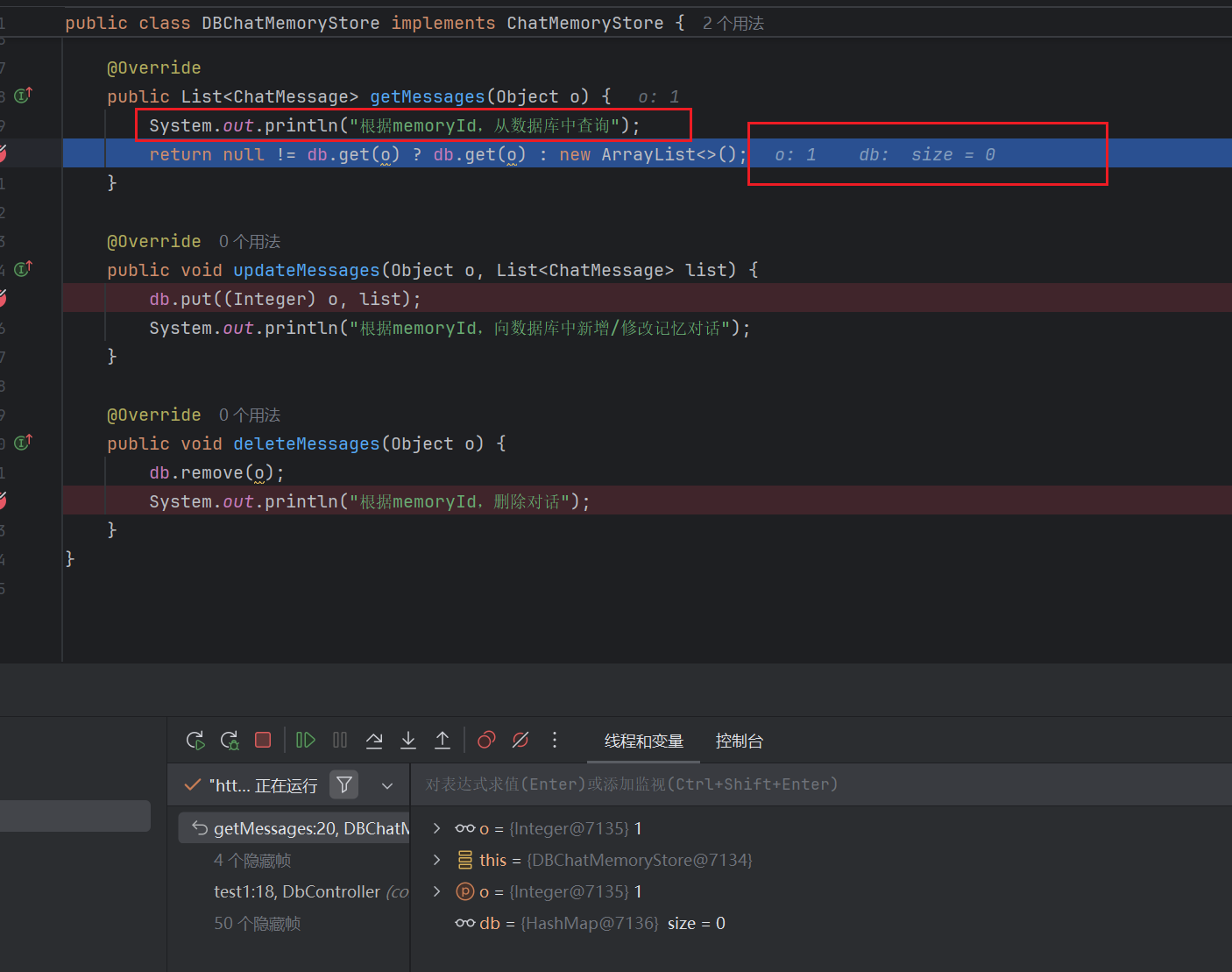Click the ChatMemoryStore interface name

585,23
